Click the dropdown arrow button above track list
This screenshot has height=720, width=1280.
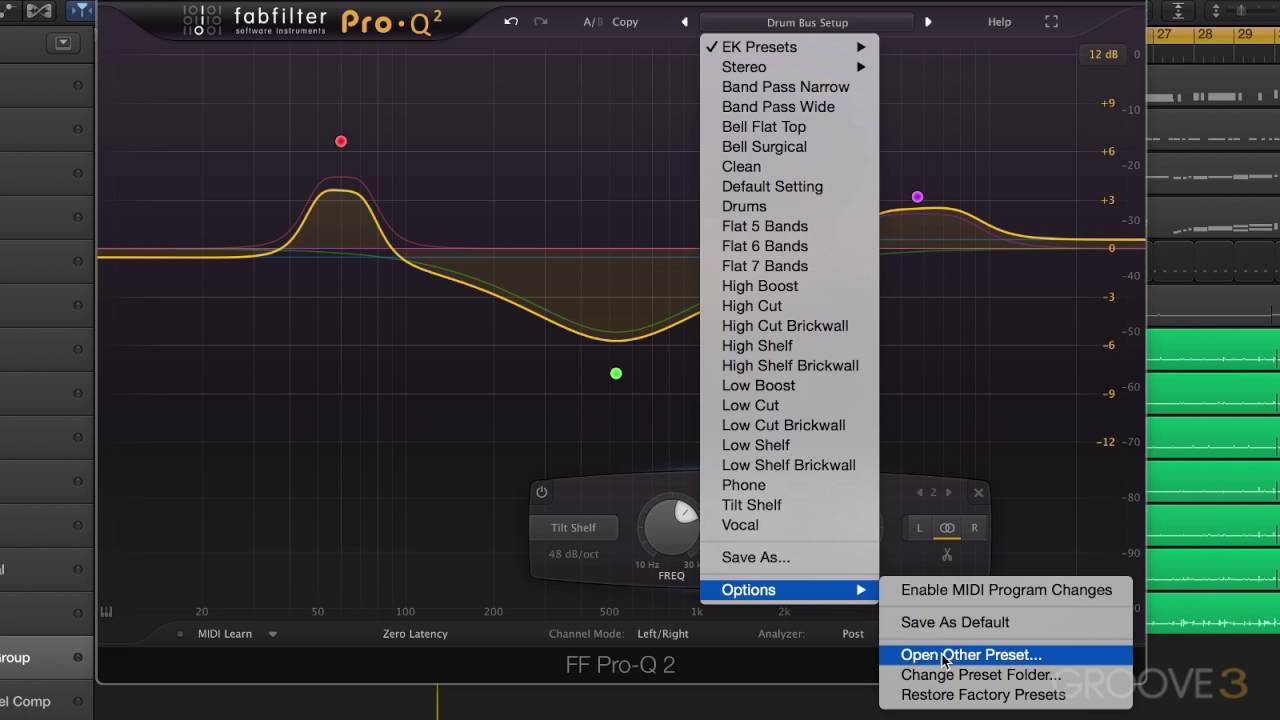64,42
